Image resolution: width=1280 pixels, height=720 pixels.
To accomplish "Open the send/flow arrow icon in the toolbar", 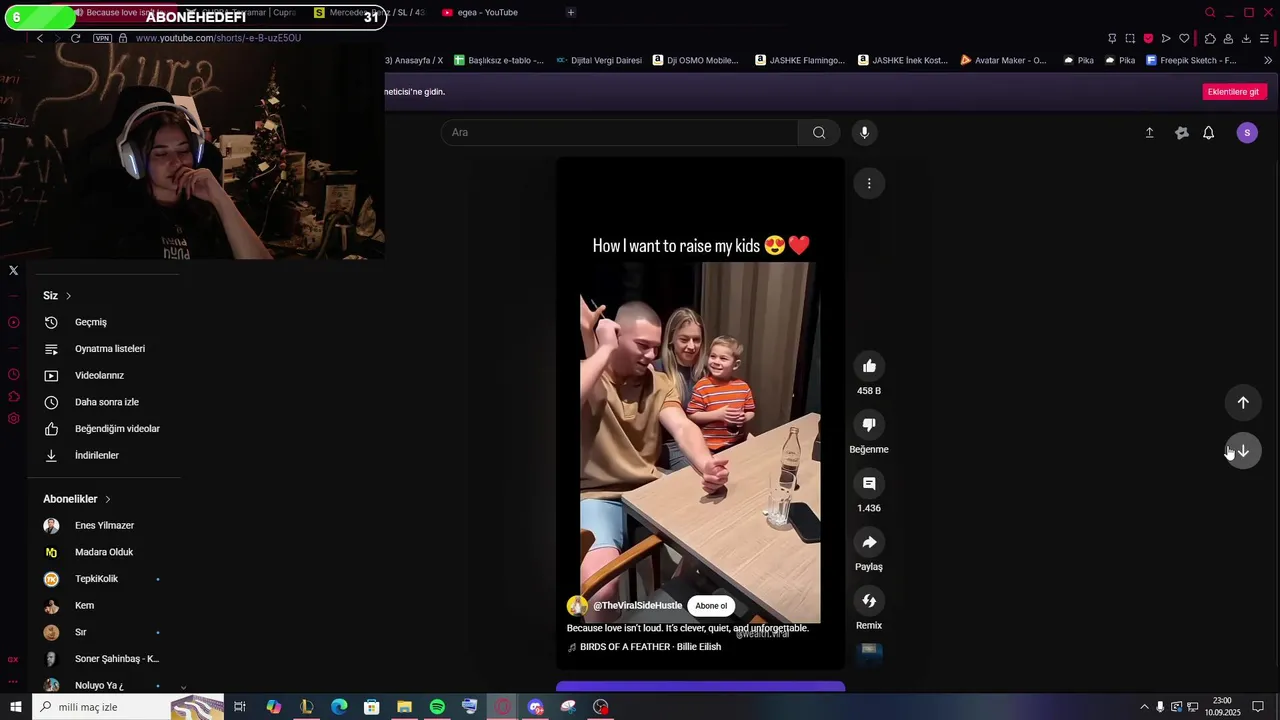I will click(x=1166, y=38).
